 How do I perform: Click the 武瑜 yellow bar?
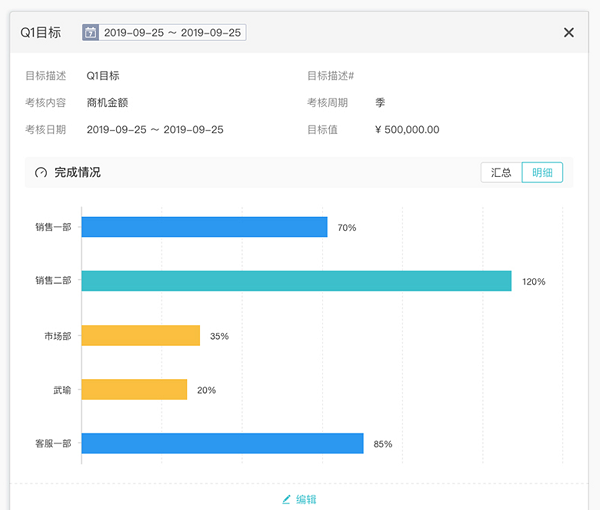134,389
